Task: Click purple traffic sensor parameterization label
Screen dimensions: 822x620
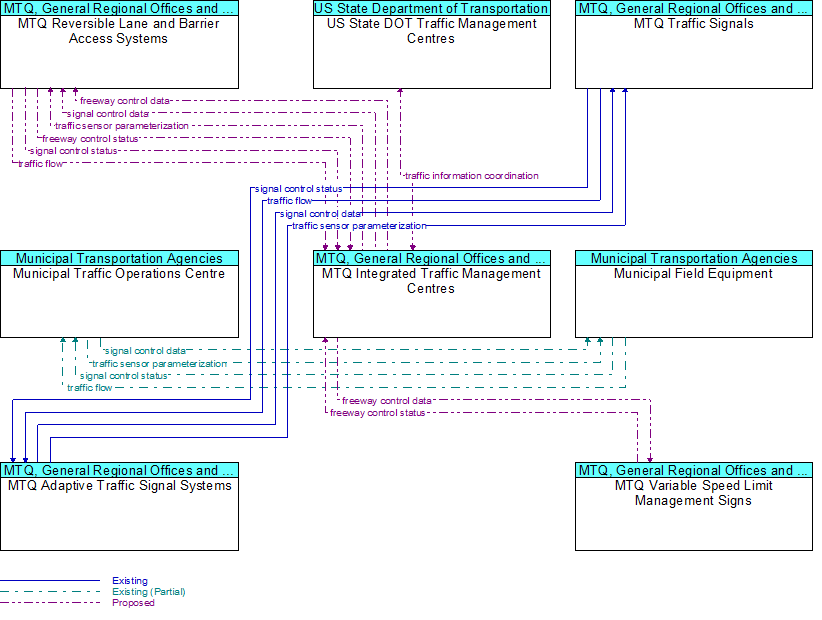Action: (x=122, y=126)
